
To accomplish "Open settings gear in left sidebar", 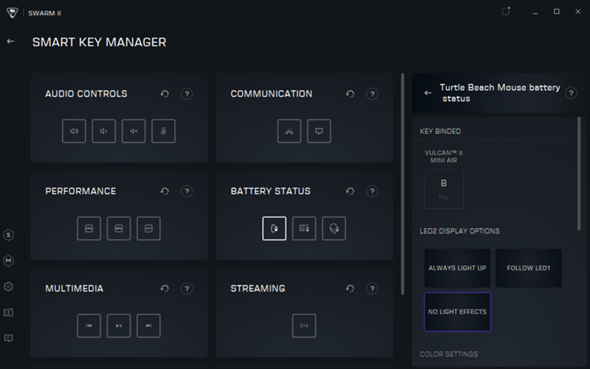I will tap(8, 287).
